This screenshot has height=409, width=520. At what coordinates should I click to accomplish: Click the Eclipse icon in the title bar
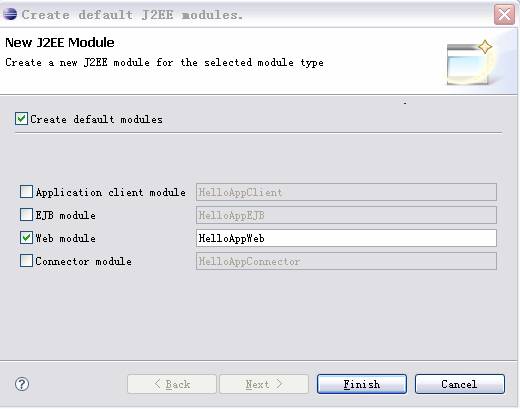[10, 14]
